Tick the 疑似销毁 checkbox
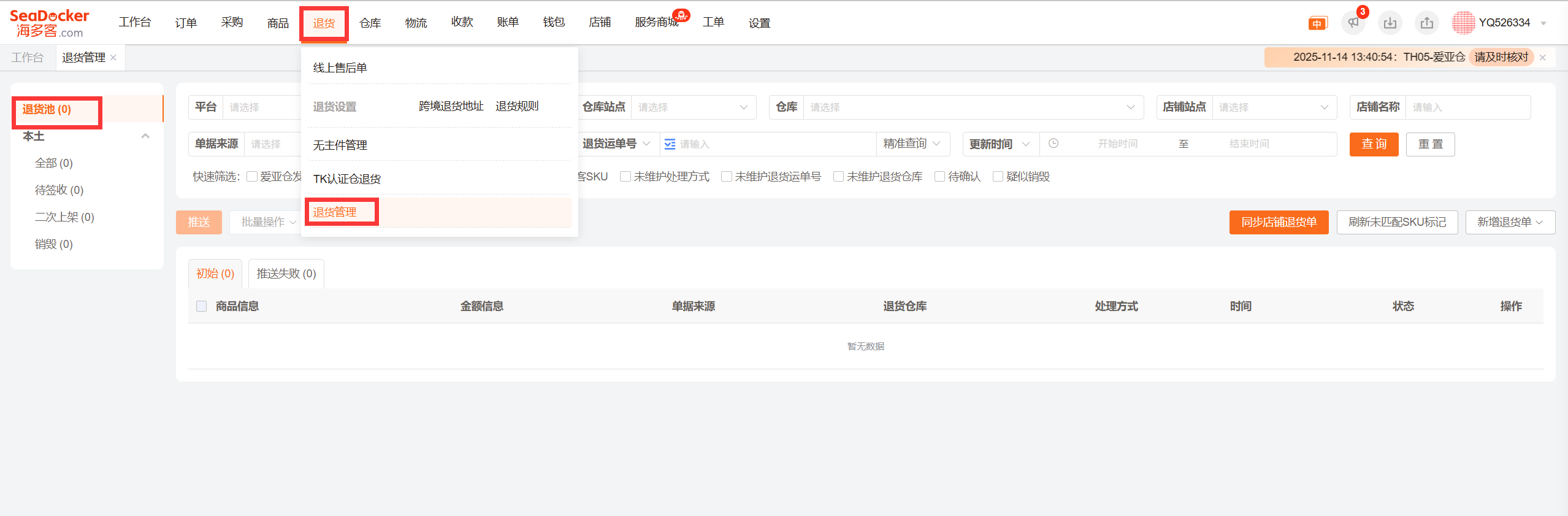 click(998, 177)
